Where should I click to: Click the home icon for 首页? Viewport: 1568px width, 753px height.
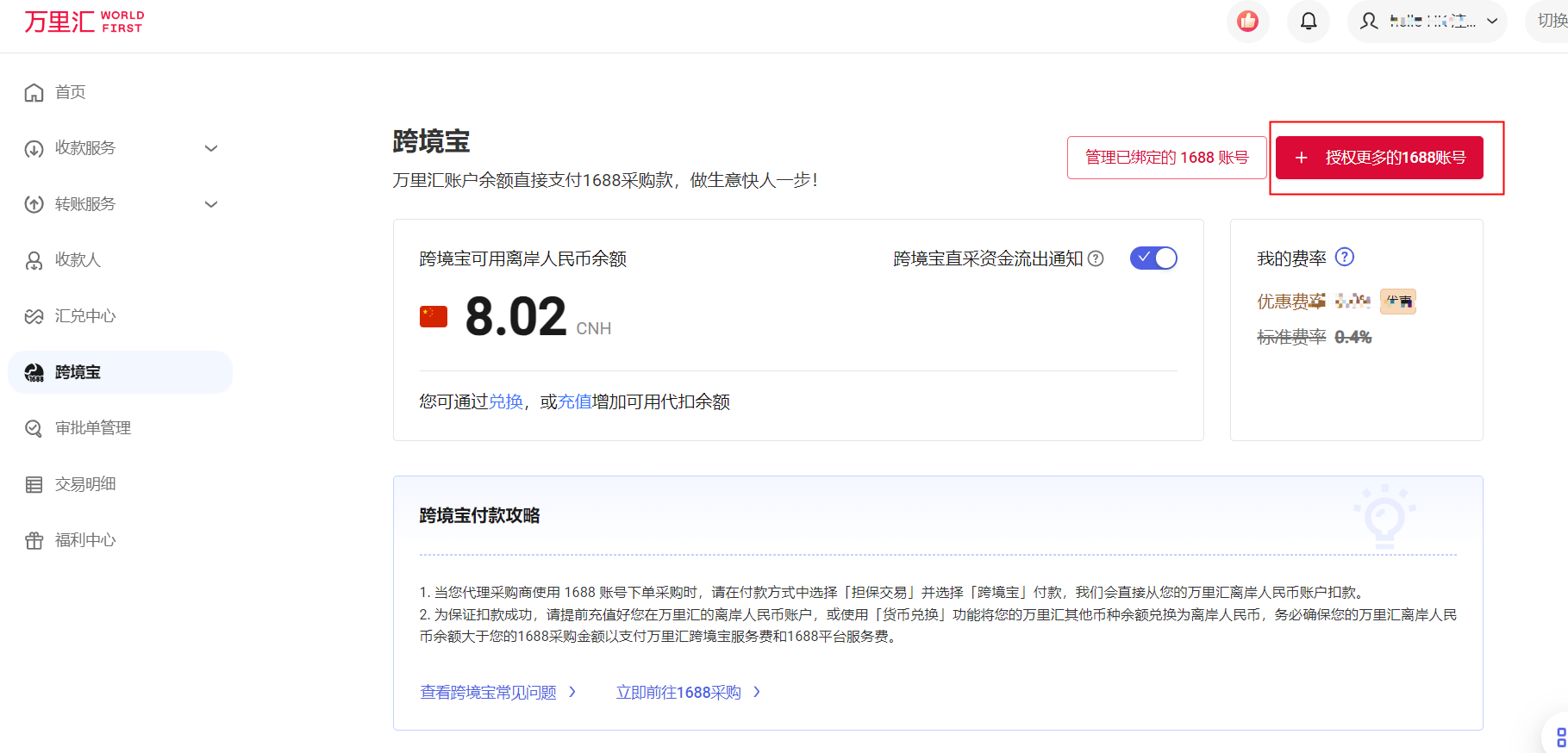coord(34,92)
